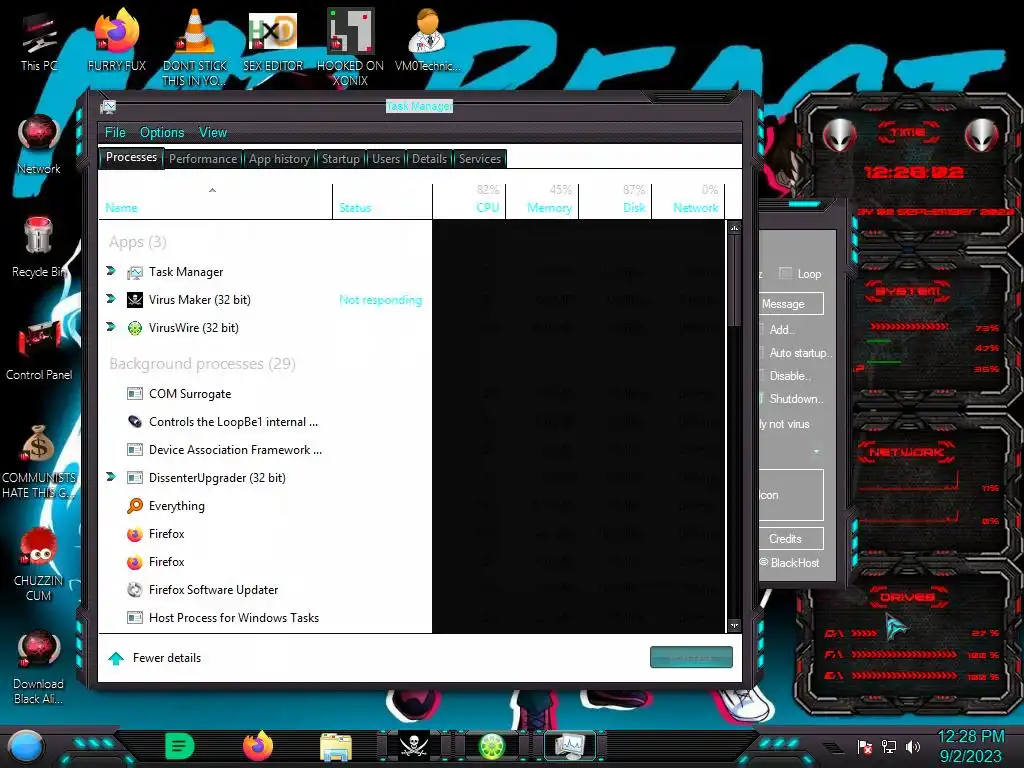Open the View menu

pos(213,133)
